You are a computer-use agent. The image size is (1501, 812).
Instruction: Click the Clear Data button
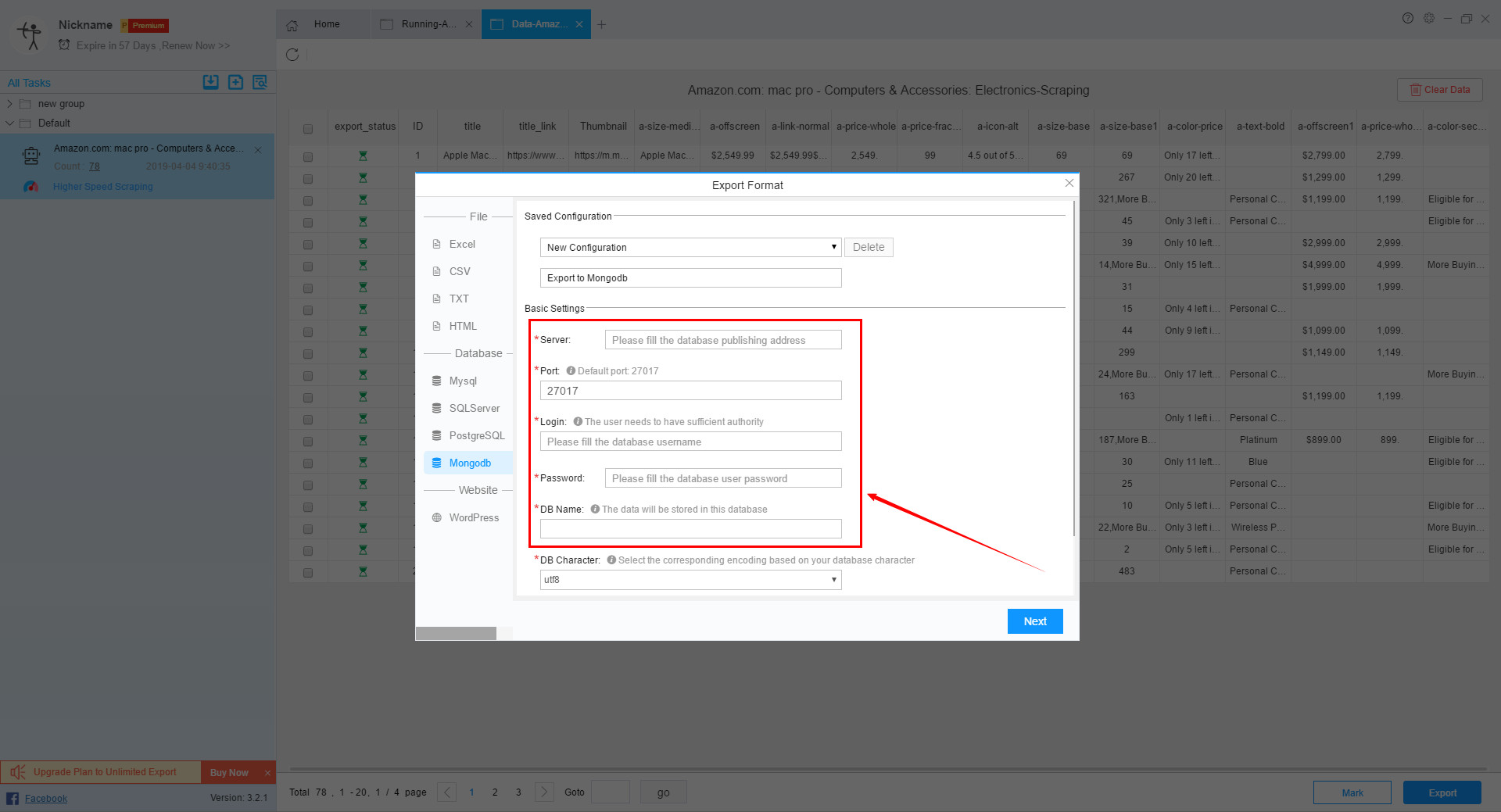[x=1439, y=90]
